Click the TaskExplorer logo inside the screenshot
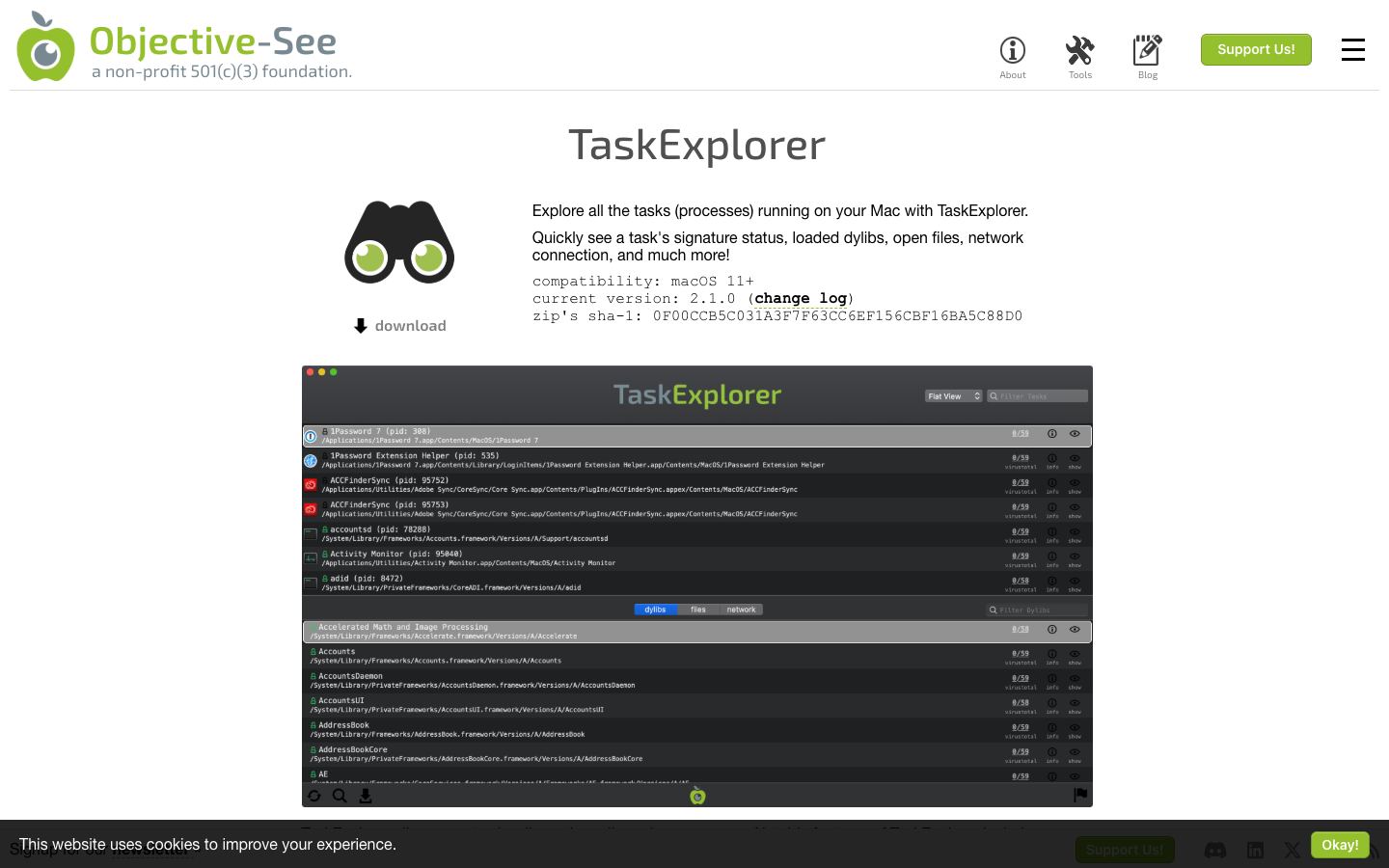The width and height of the screenshot is (1389, 868). pyautogui.click(x=697, y=395)
